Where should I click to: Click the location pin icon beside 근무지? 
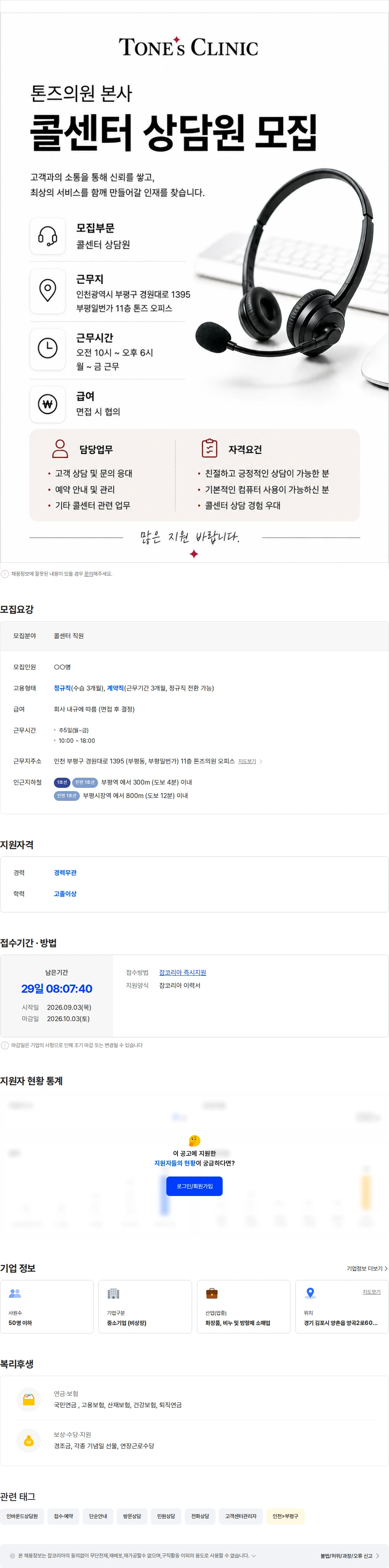coord(47,290)
